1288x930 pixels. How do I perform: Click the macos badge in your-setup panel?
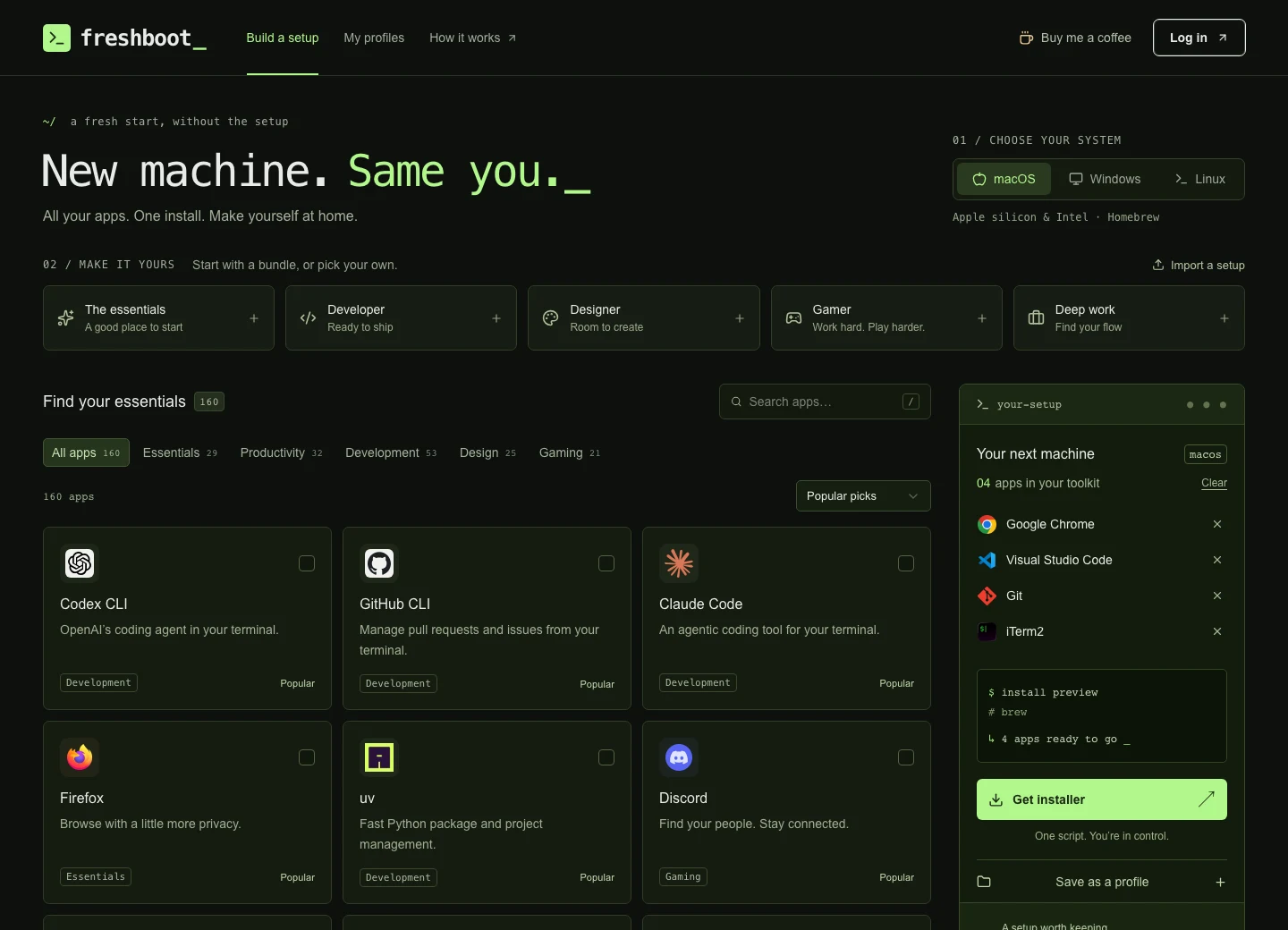1206,454
